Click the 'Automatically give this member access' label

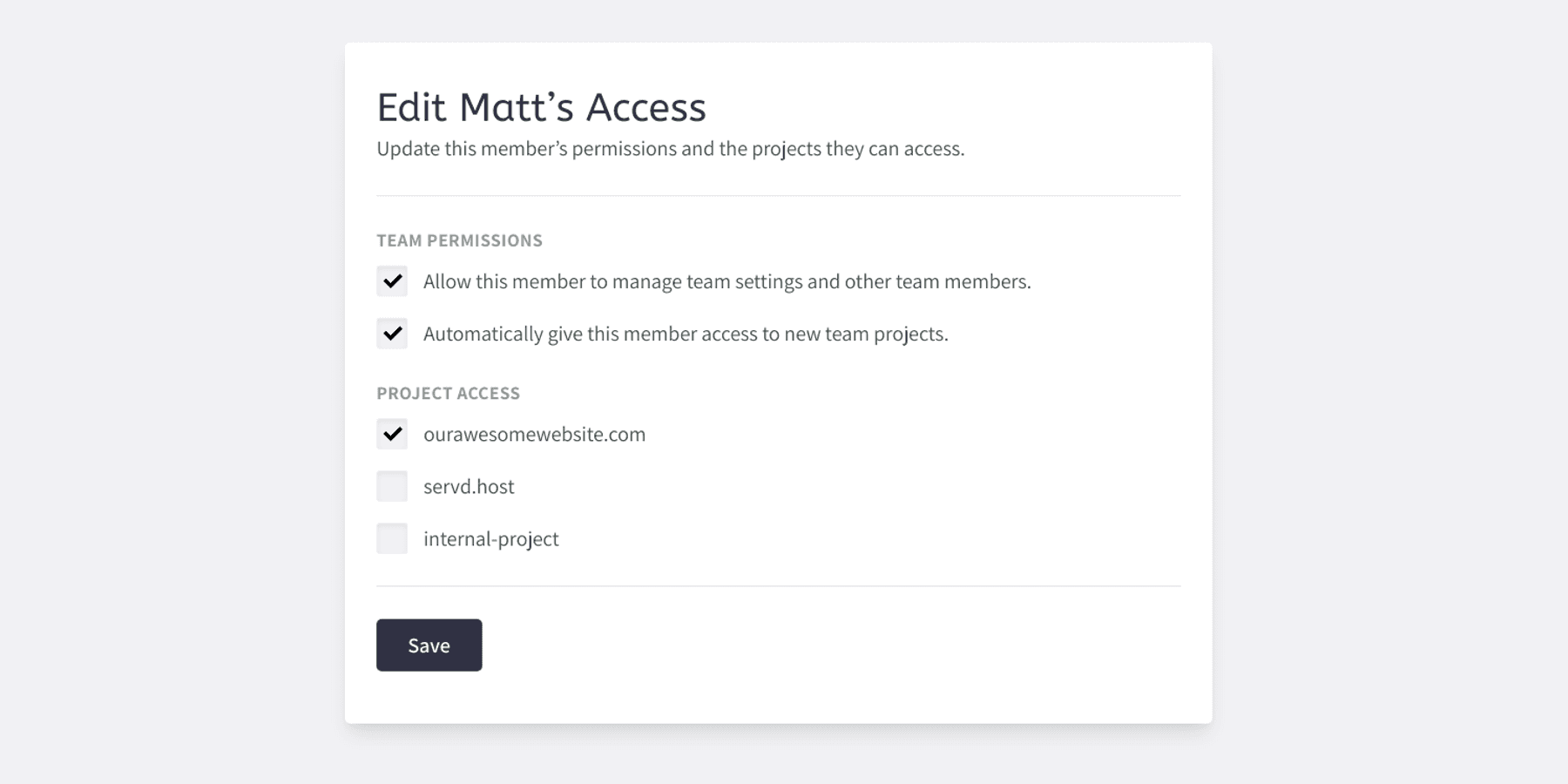(x=686, y=335)
